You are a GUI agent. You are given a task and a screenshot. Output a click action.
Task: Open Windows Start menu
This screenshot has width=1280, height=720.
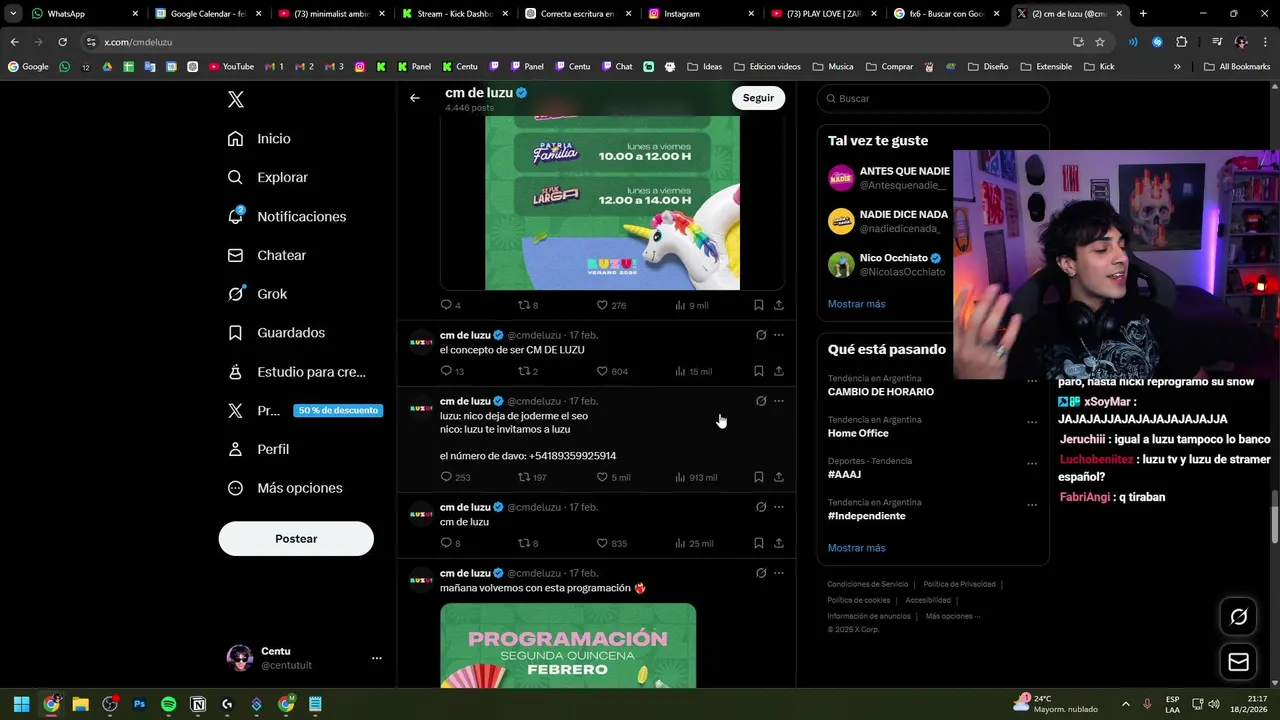21,704
